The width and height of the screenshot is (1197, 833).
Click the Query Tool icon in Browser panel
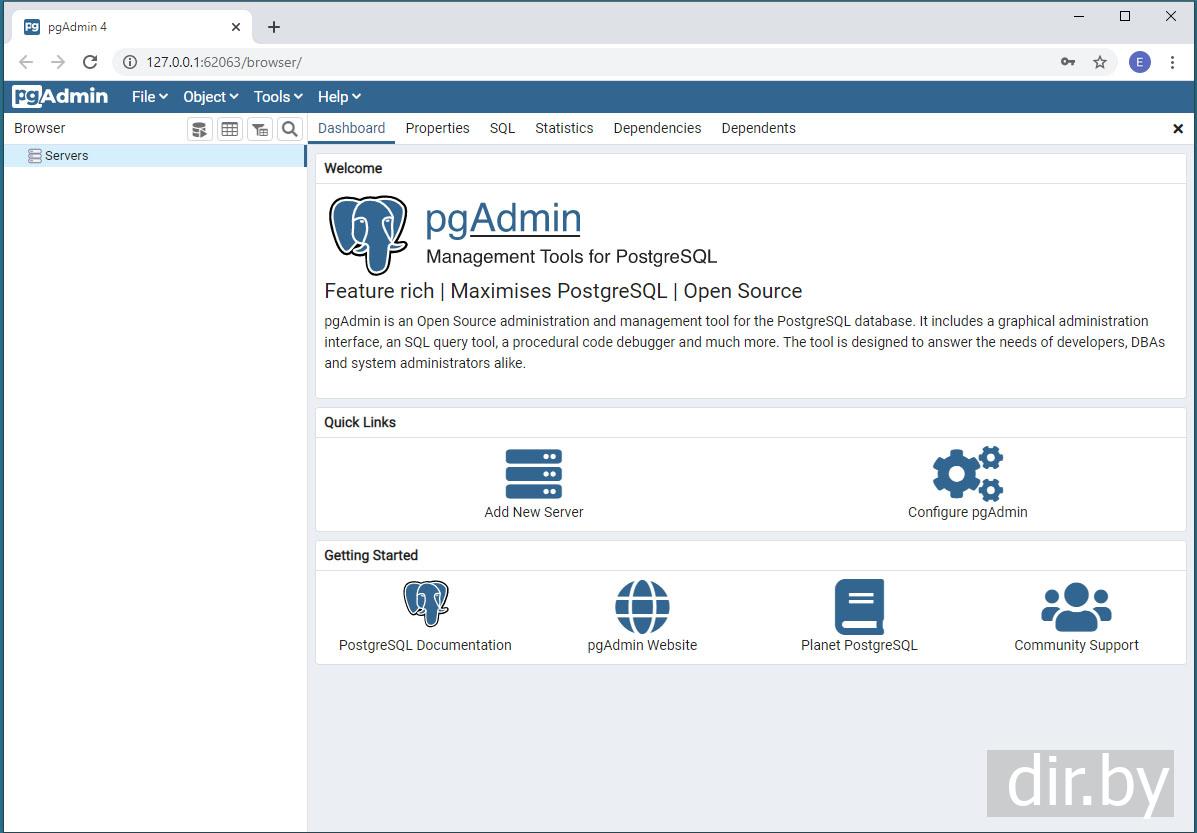click(200, 129)
